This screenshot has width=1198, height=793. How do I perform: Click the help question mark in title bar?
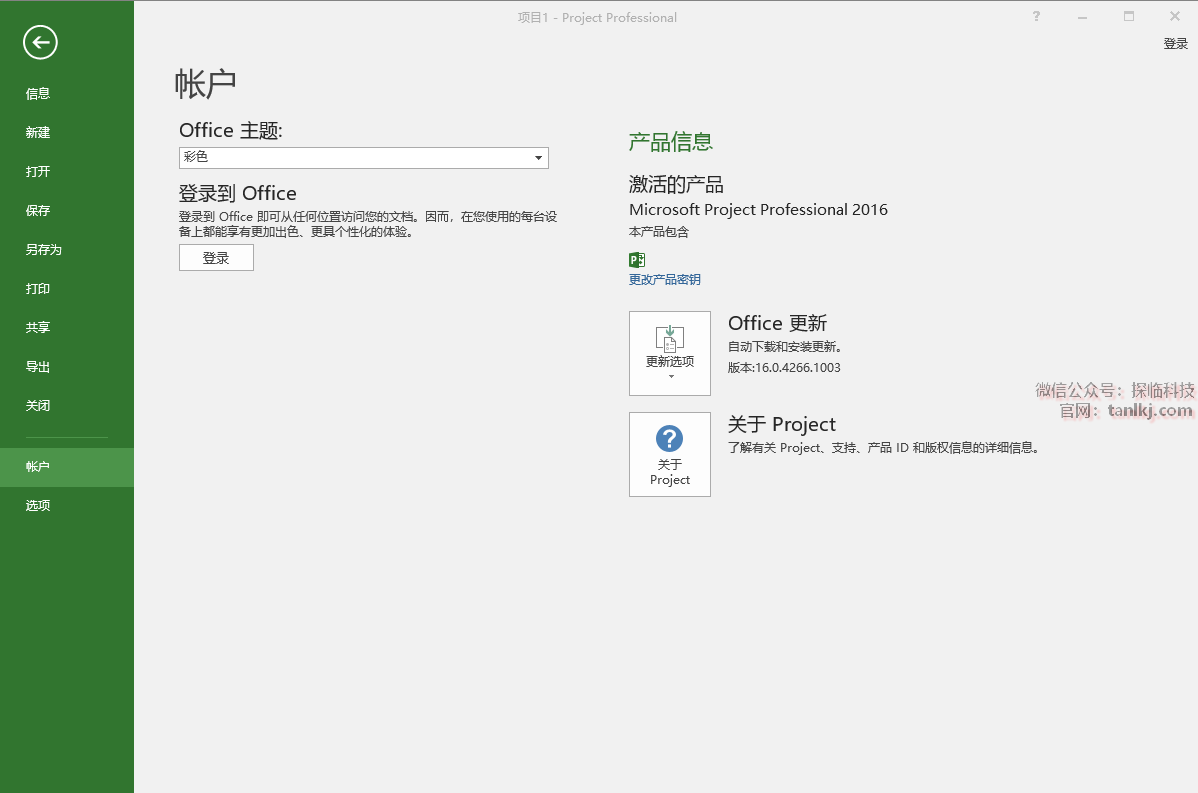pyautogui.click(x=1036, y=16)
